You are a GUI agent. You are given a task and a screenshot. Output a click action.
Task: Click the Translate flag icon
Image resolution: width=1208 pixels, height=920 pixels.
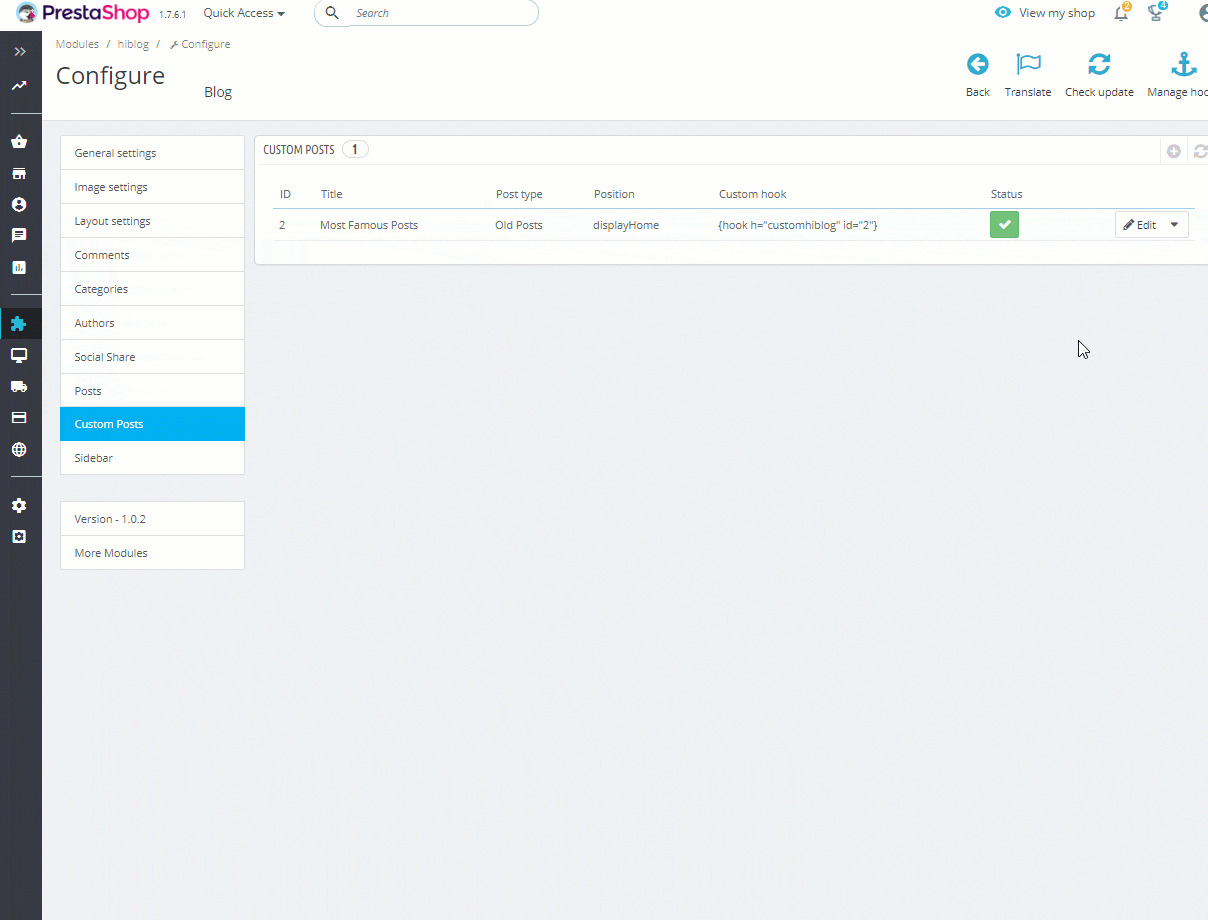(x=1028, y=64)
